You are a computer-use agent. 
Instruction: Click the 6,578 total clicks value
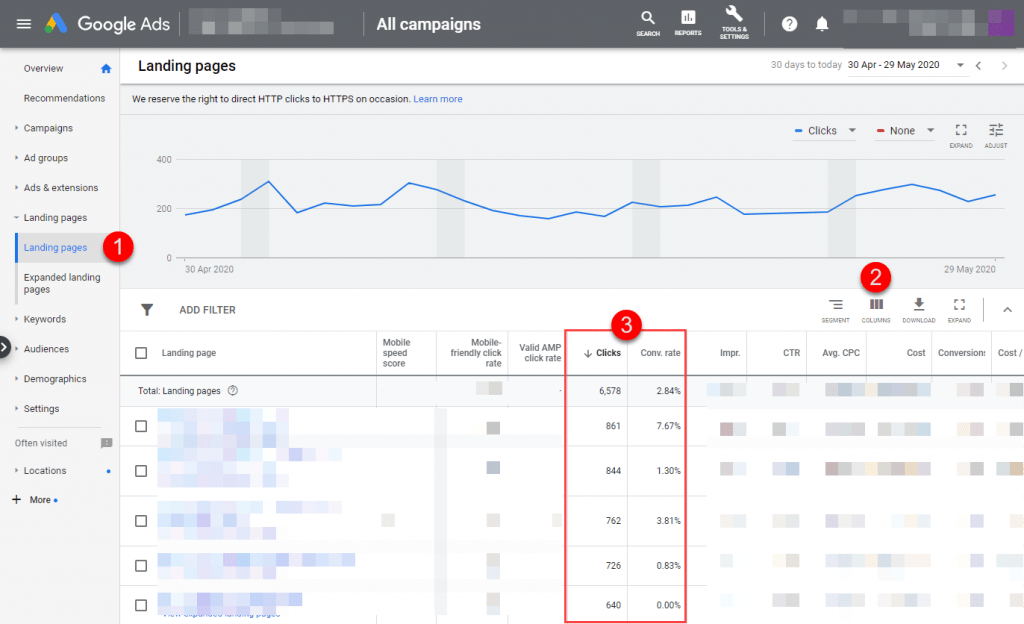click(x=610, y=391)
